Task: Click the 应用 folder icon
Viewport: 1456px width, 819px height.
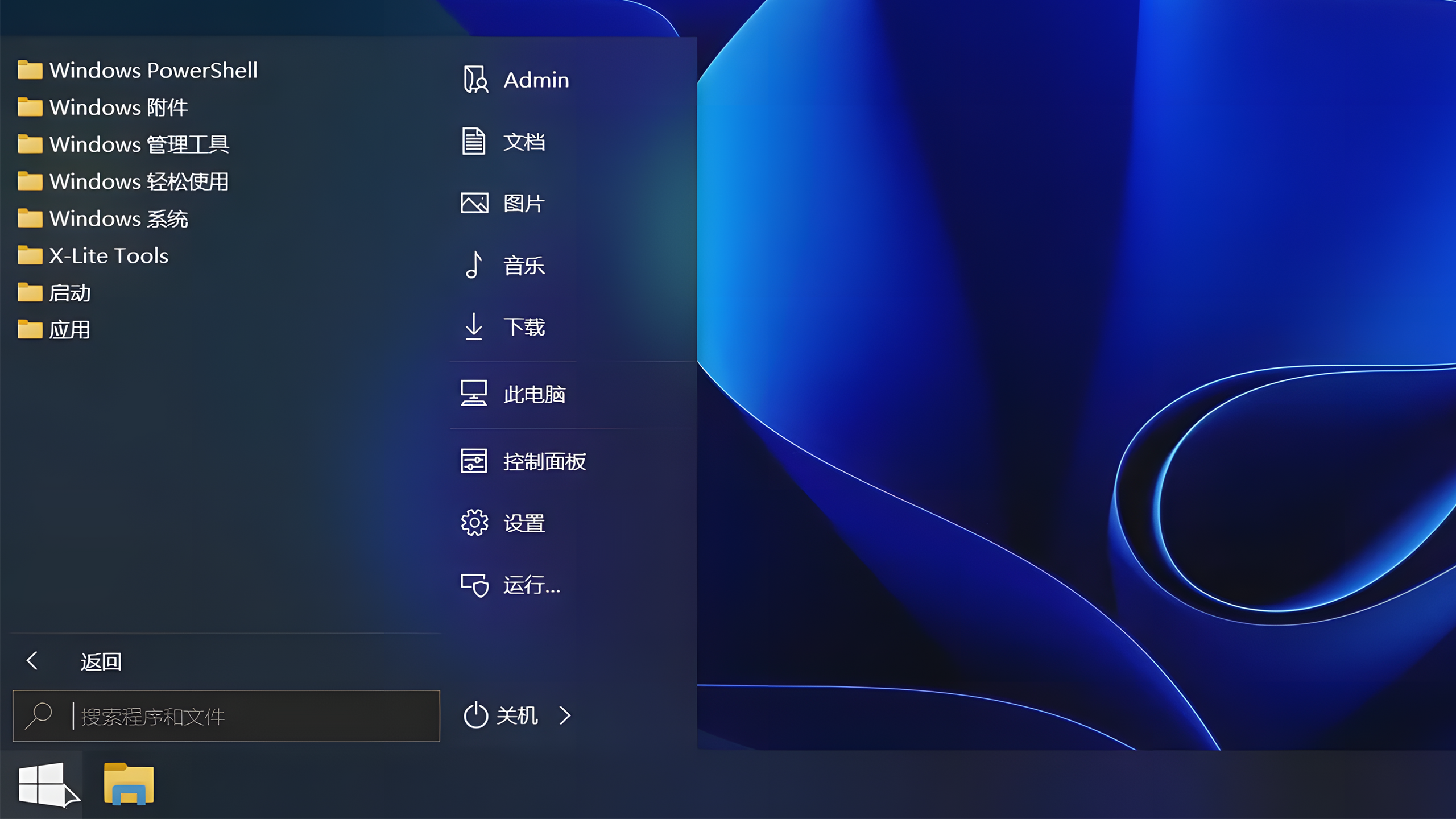Action: (x=30, y=330)
